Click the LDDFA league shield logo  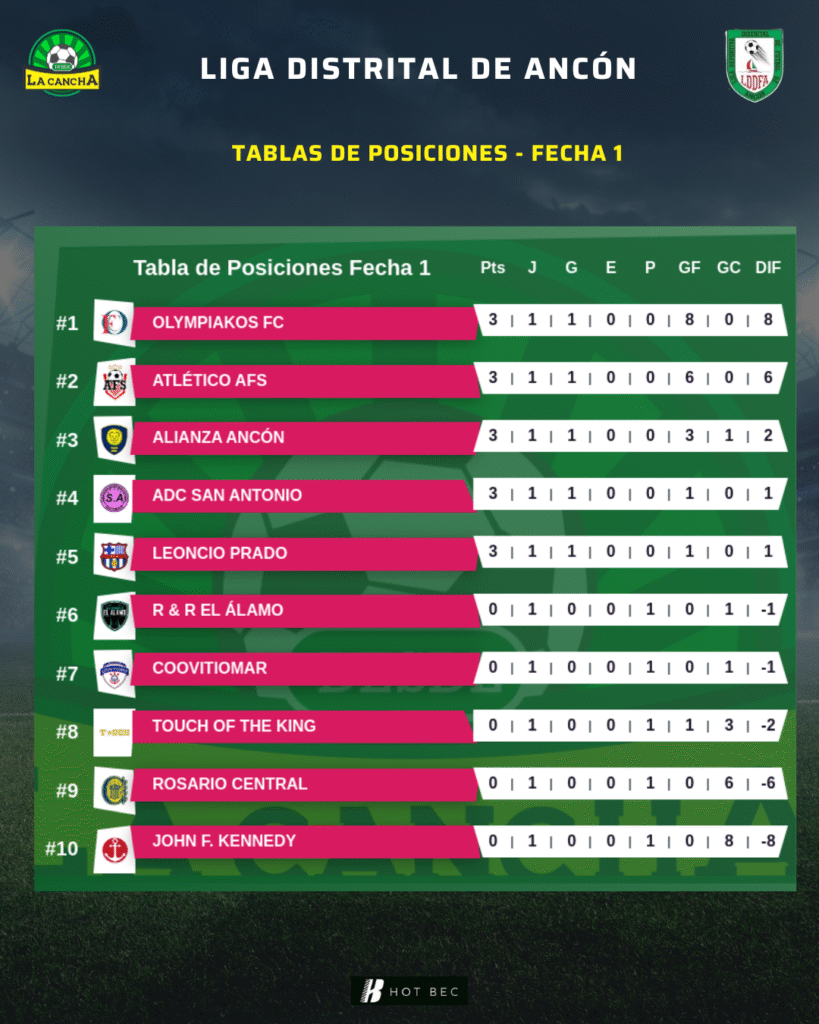tap(754, 65)
